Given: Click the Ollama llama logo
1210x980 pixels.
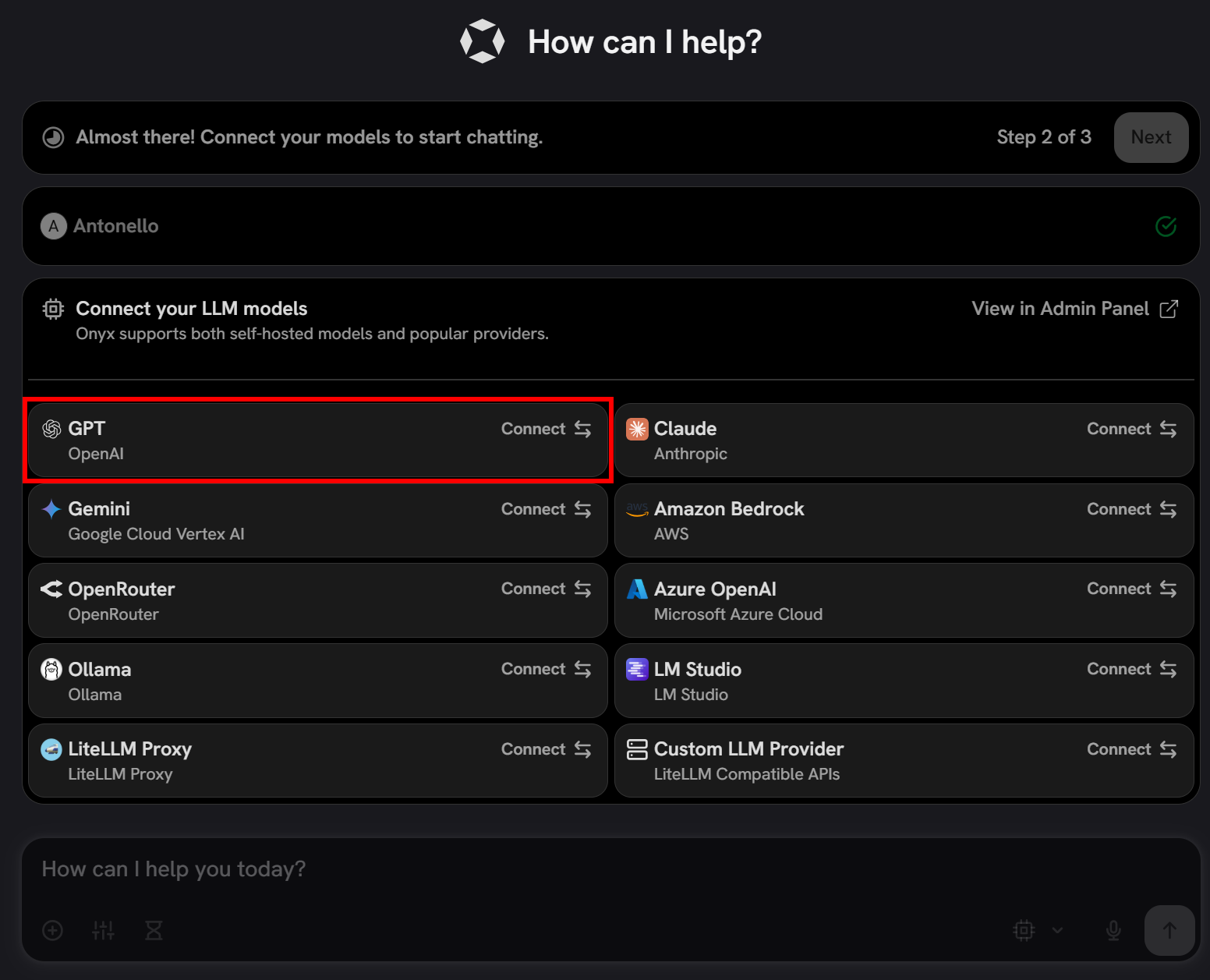Looking at the screenshot, I should [x=51, y=669].
